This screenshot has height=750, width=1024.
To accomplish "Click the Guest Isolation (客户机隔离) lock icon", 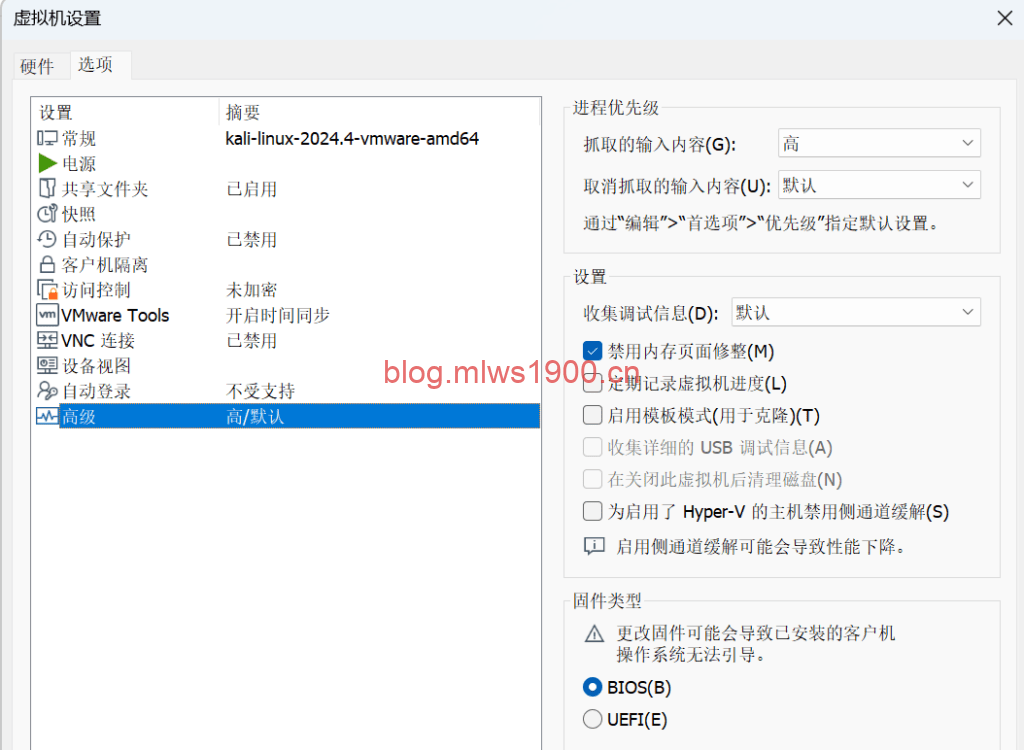I will pos(47,265).
